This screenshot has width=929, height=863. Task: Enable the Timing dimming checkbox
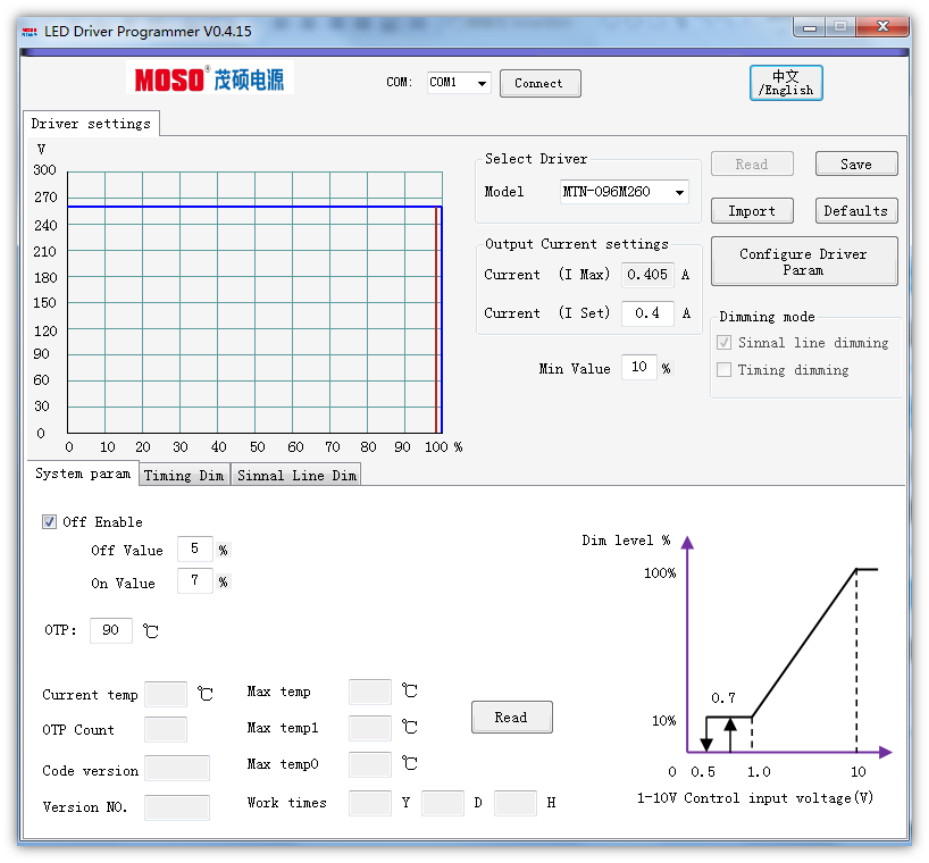pos(724,370)
